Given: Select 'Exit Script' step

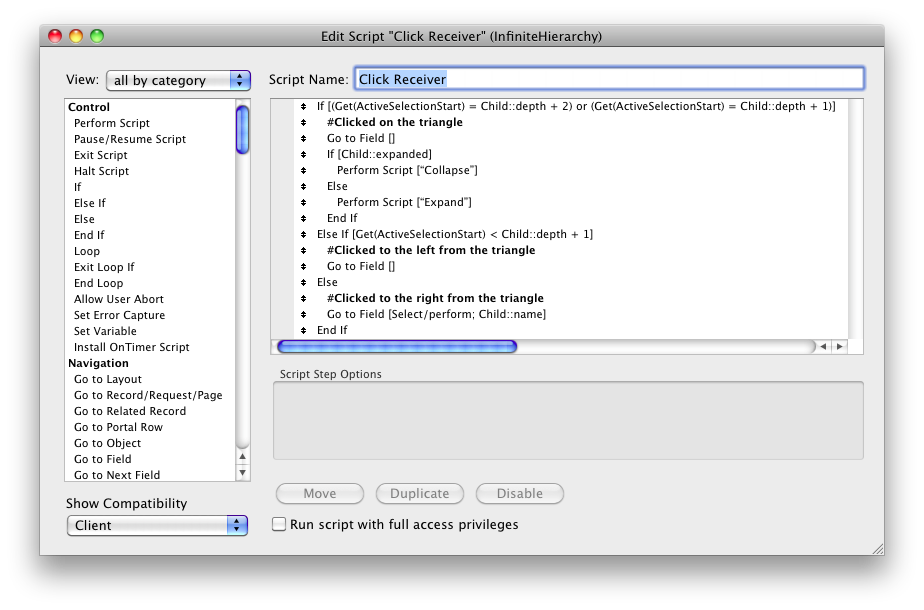Looking at the screenshot, I should coord(101,155).
